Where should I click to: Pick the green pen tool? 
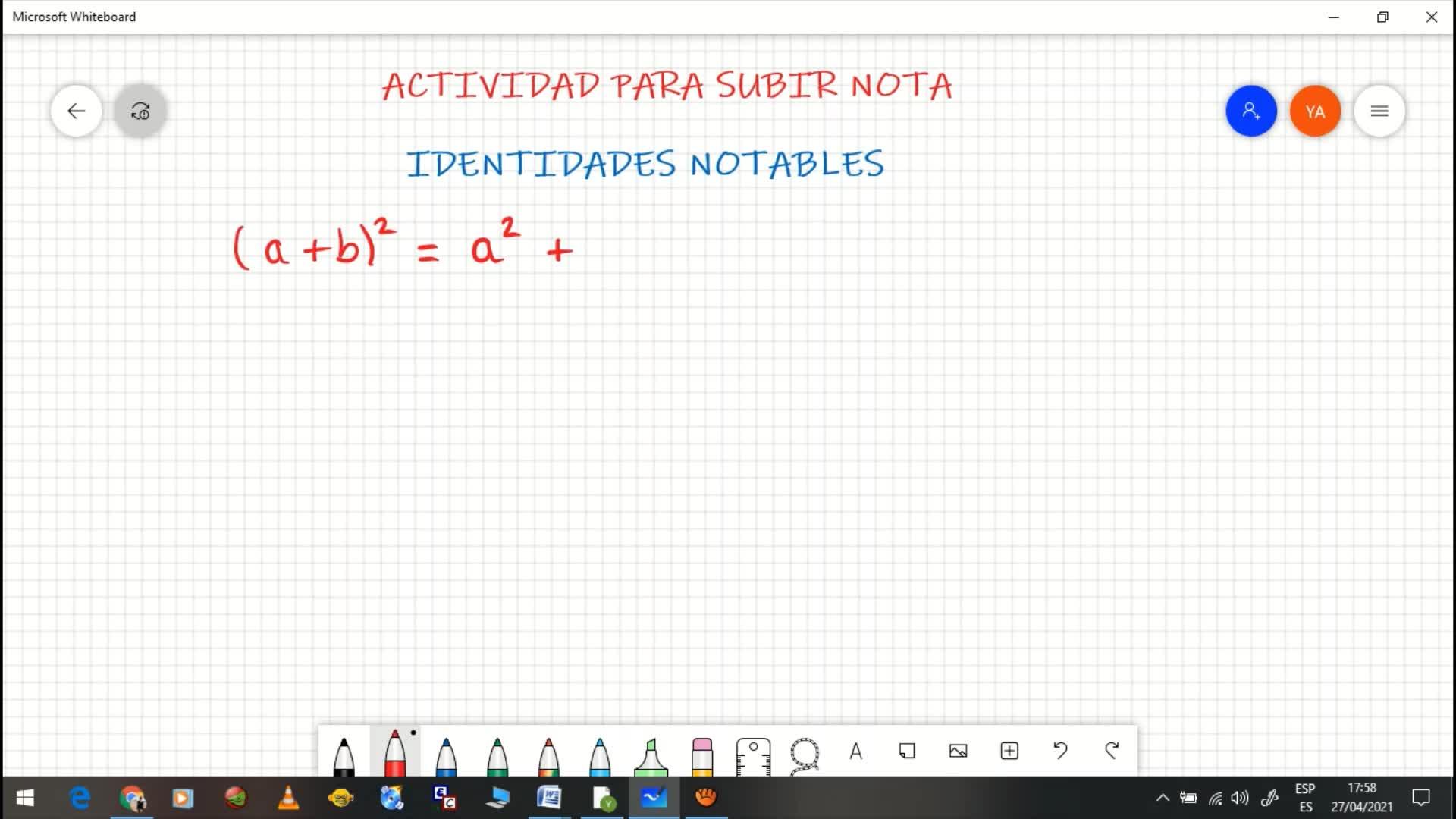[x=497, y=756]
